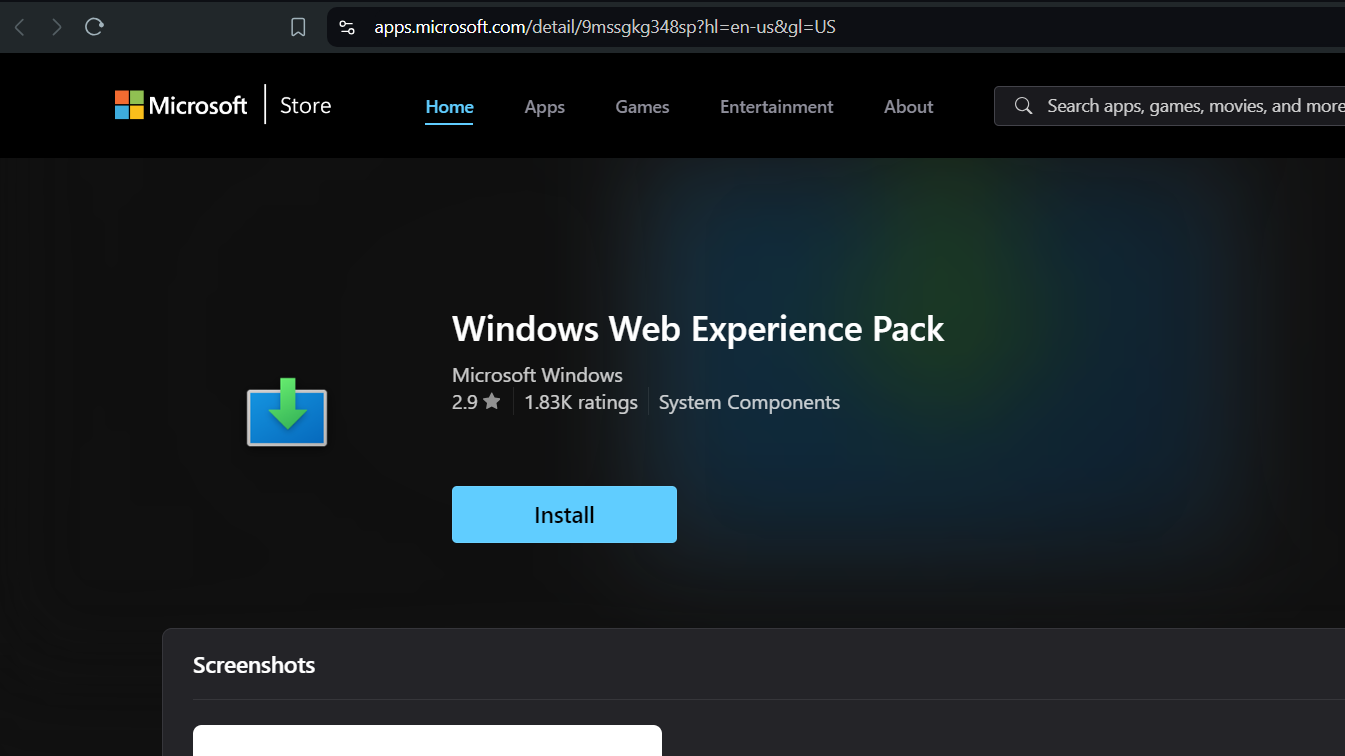Click the rating star icon
This screenshot has height=756, width=1345.
click(492, 402)
